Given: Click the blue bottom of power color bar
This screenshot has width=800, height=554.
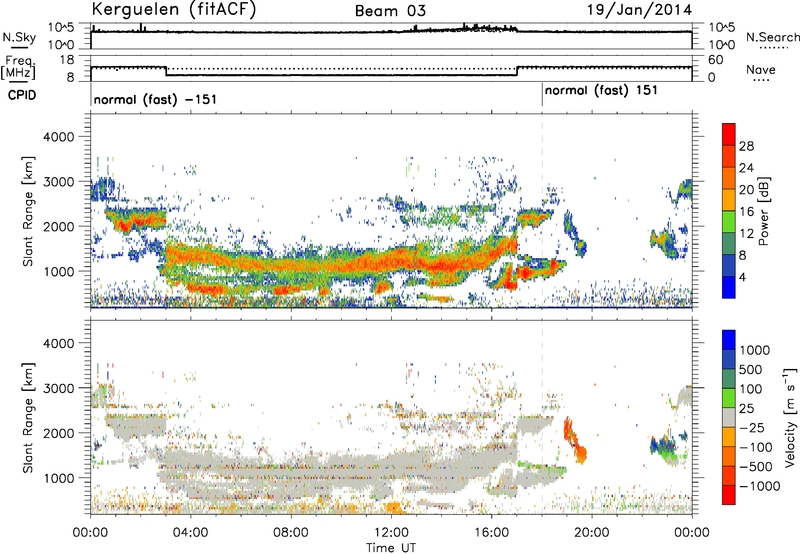Looking at the screenshot, I should coord(729,287).
